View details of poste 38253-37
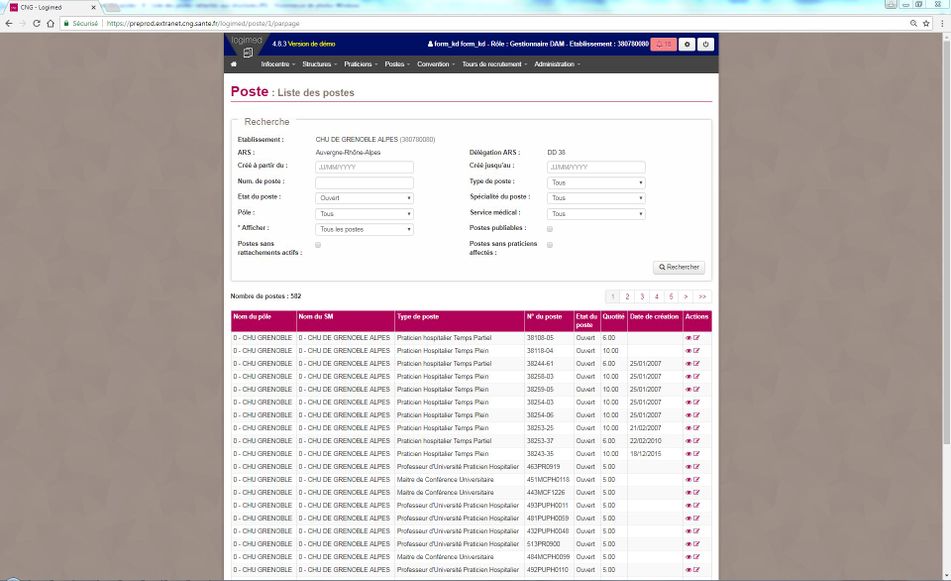 [688, 441]
